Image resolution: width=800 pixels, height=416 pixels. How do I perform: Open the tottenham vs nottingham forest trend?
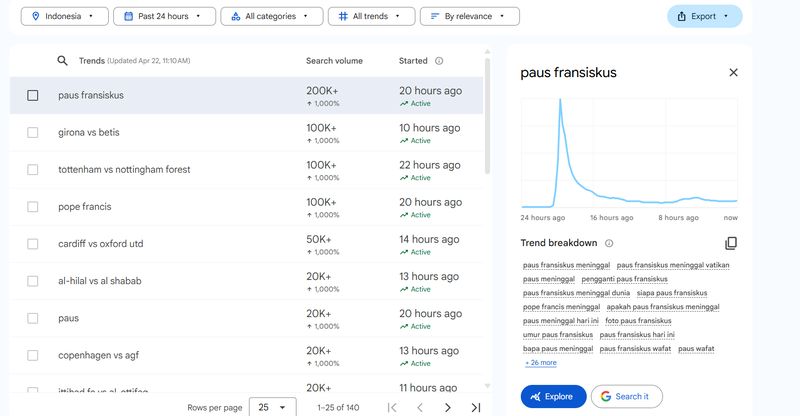(246, 169)
